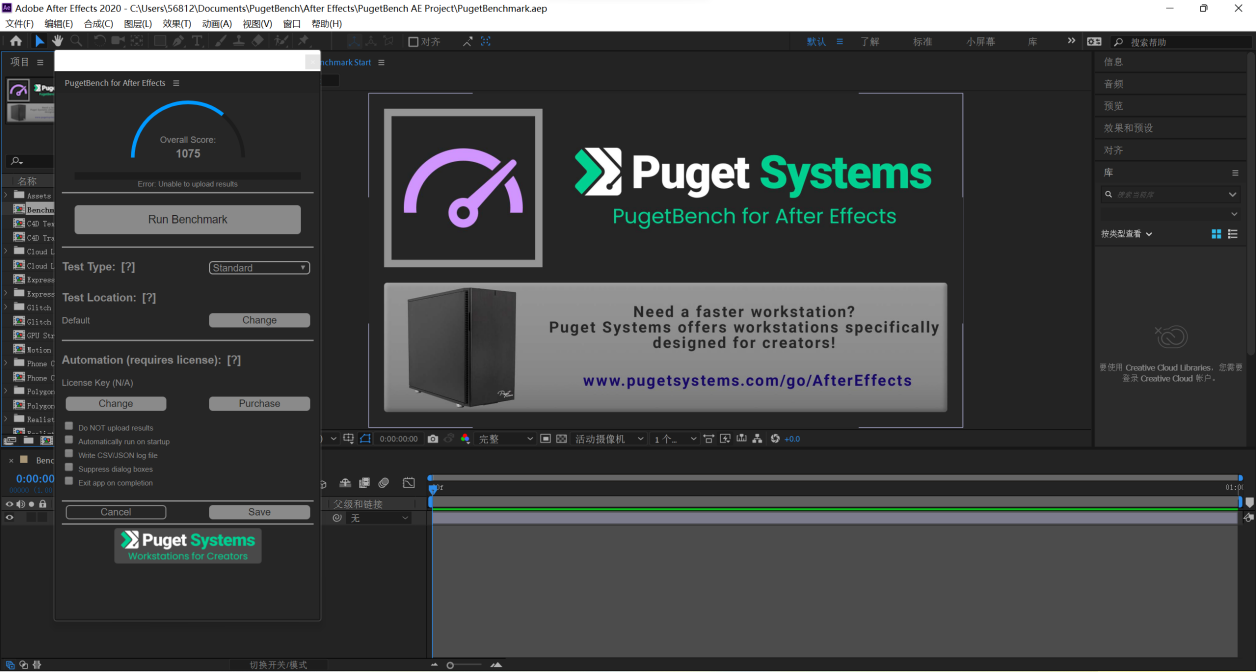Tick 'Exit app on completion' checkbox
This screenshot has height=672, width=1256.
click(69, 482)
